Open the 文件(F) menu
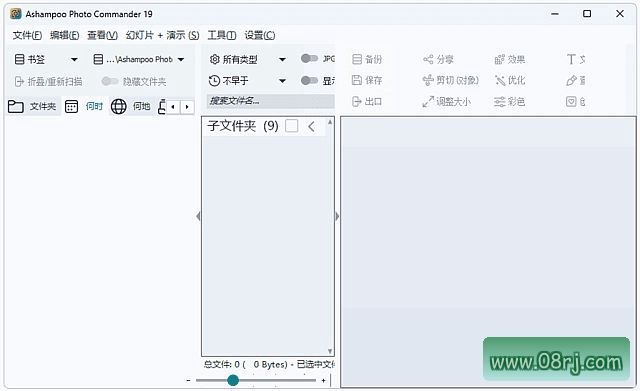Image resolution: width=640 pixels, height=391 pixels. [x=27, y=36]
